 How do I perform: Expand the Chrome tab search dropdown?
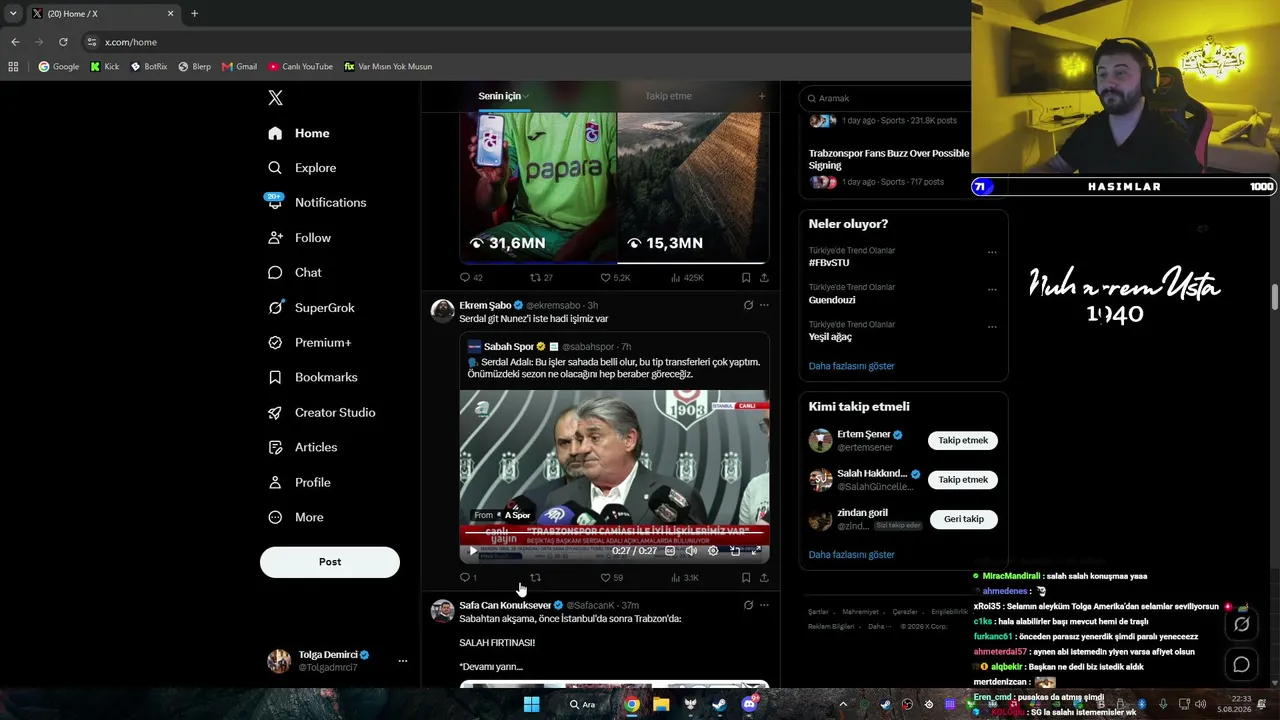pos(13,13)
